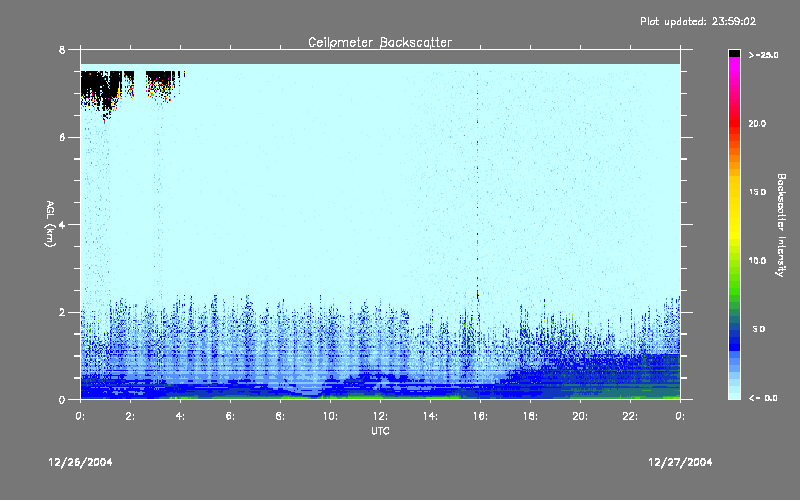The width and height of the screenshot is (800, 500).
Task: Click the '12:' UTC hour tick label
Action: pos(380,416)
